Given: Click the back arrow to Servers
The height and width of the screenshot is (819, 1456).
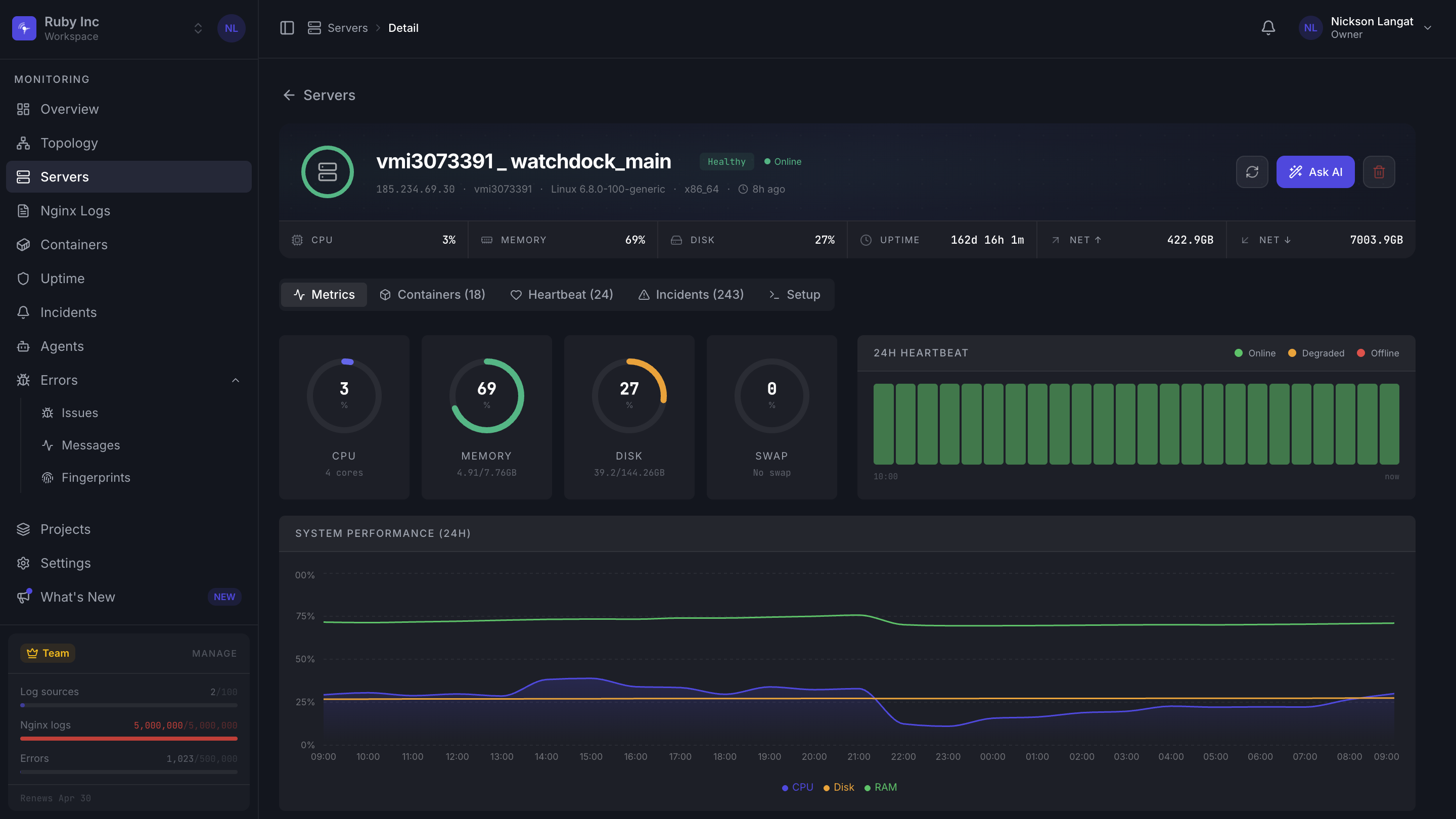Looking at the screenshot, I should tap(289, 95).
